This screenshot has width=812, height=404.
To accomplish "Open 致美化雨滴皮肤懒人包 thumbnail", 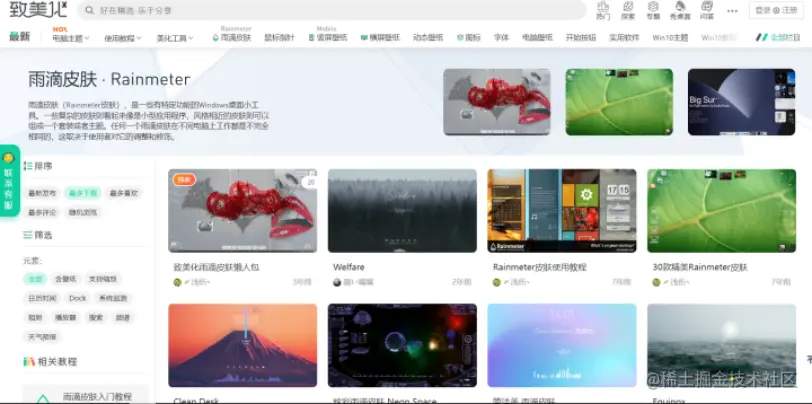I will [242, 211].
